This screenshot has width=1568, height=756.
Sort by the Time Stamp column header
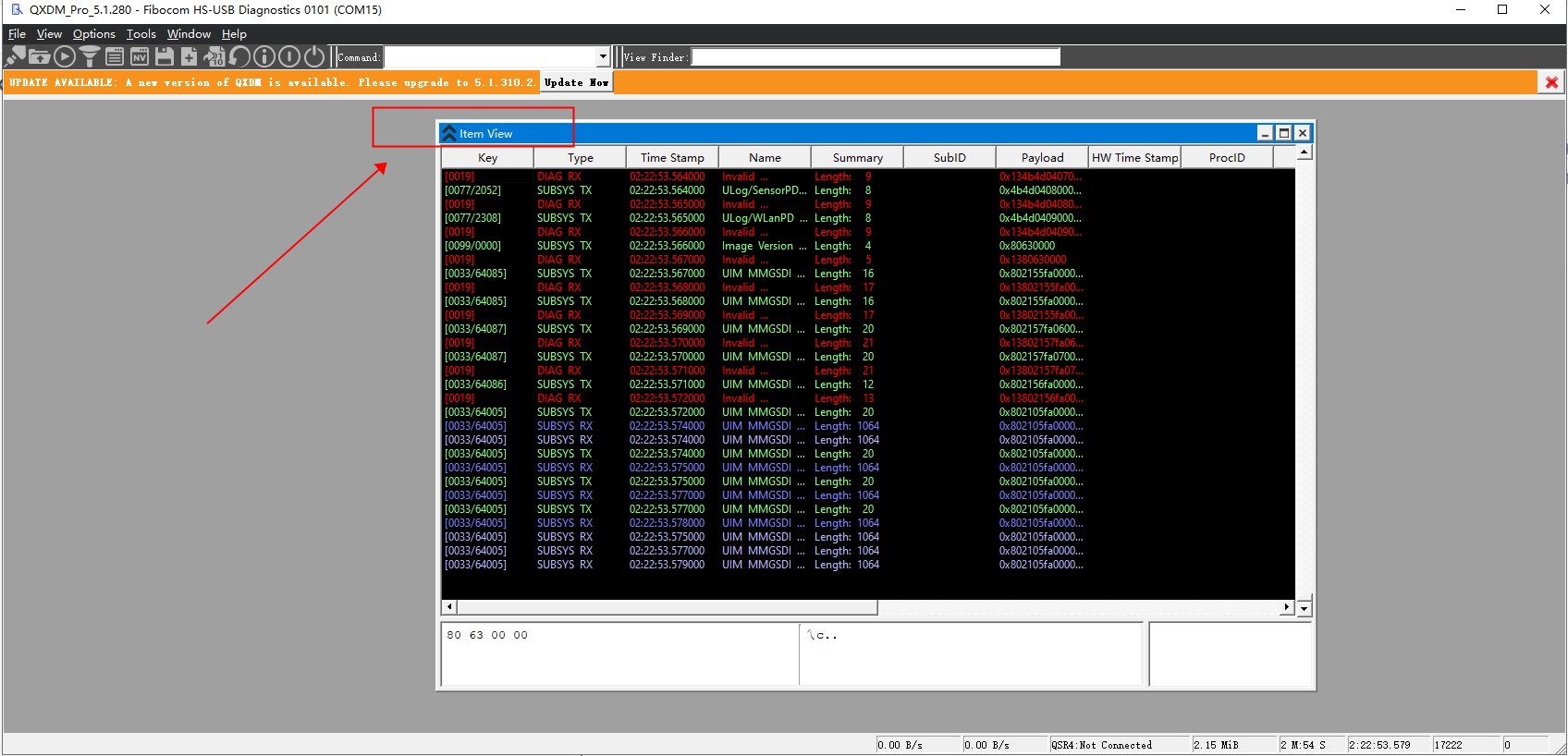(x=672, y=157)
